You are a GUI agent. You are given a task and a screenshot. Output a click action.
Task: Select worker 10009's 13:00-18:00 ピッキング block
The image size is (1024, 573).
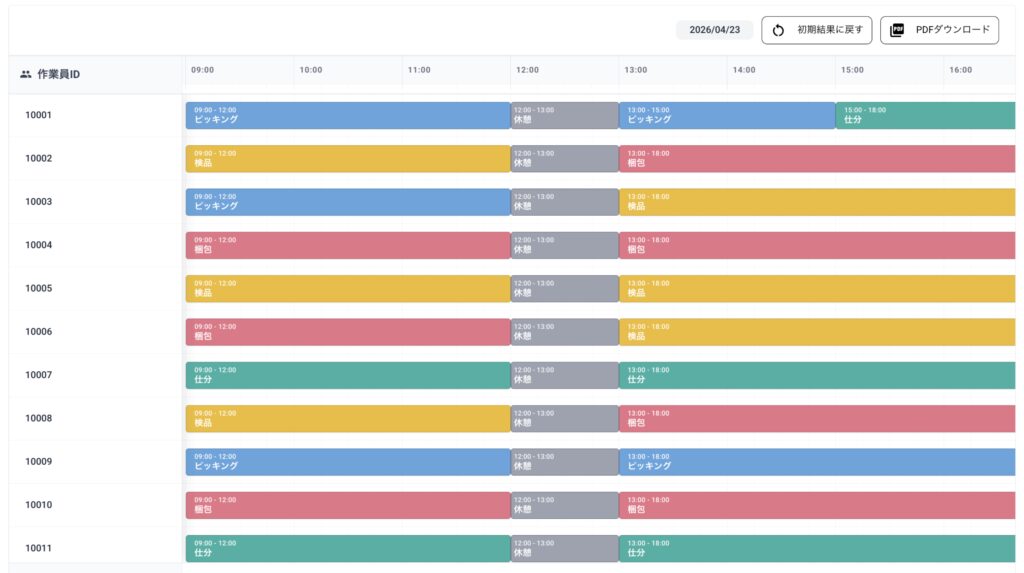(817, 462)
